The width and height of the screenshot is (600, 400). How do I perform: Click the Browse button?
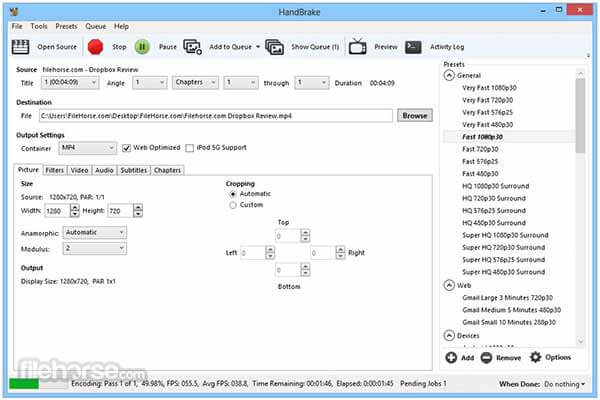click(x=415, y=116)
